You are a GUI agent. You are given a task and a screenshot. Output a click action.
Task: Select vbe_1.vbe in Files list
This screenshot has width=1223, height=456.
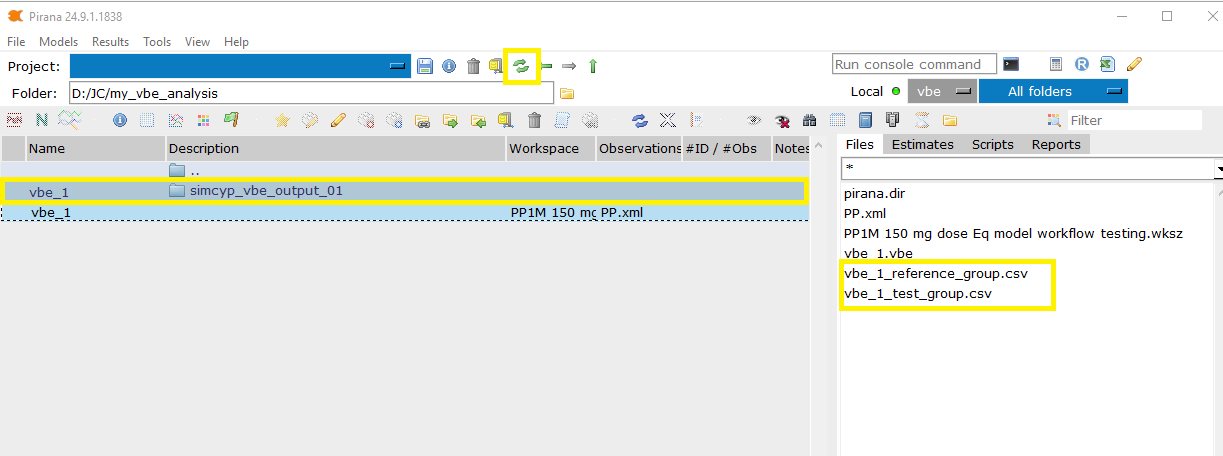[878, 253]
